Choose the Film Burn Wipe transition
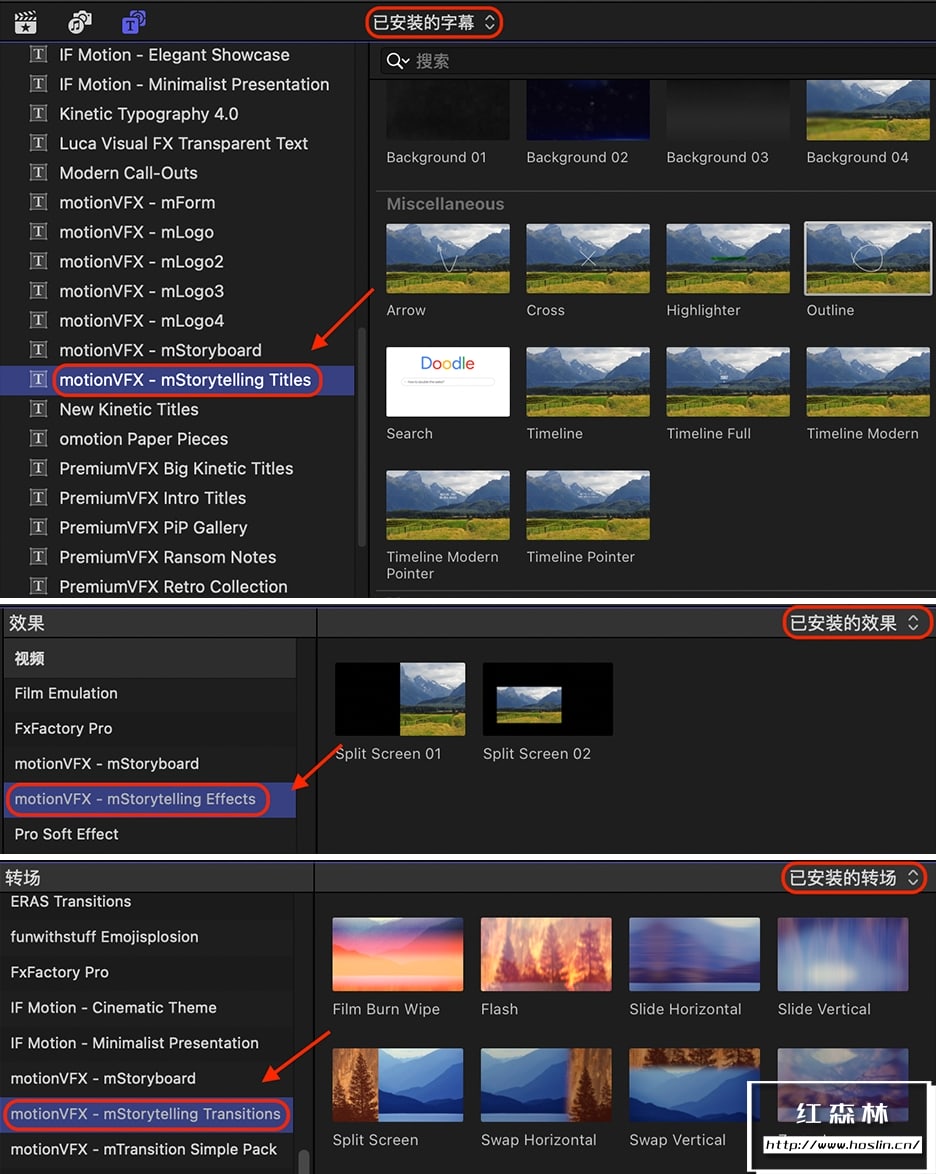Screen dimensions: 936x1174 point(398,955)
